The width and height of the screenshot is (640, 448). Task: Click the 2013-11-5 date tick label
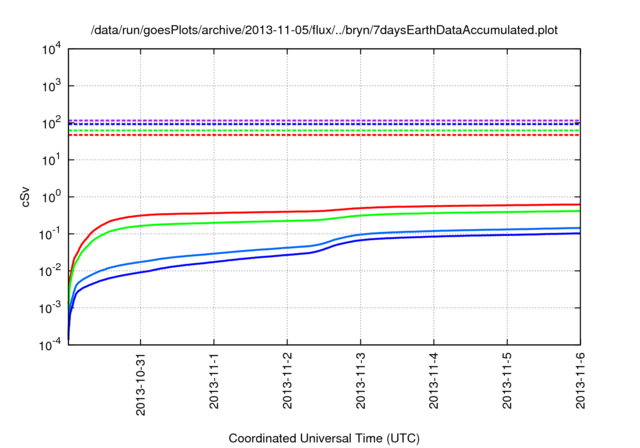point(507,381)
